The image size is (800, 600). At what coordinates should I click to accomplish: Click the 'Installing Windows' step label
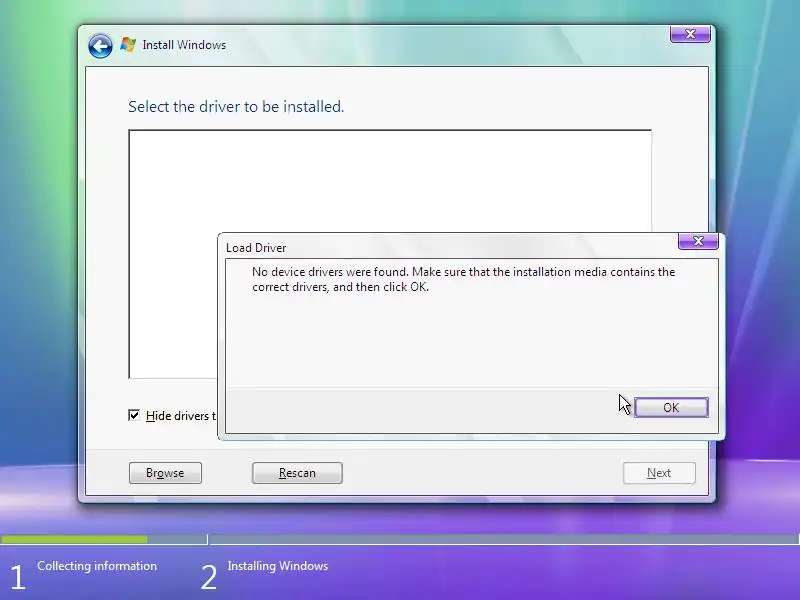coord(278,566)
